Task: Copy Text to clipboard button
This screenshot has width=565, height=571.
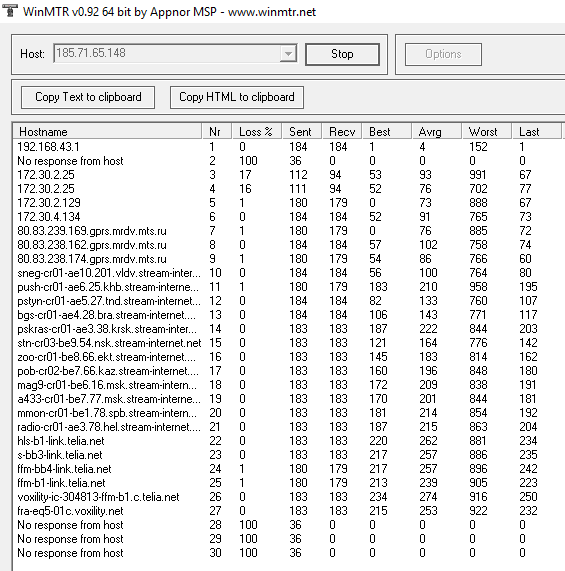Action: coord(88,97)
